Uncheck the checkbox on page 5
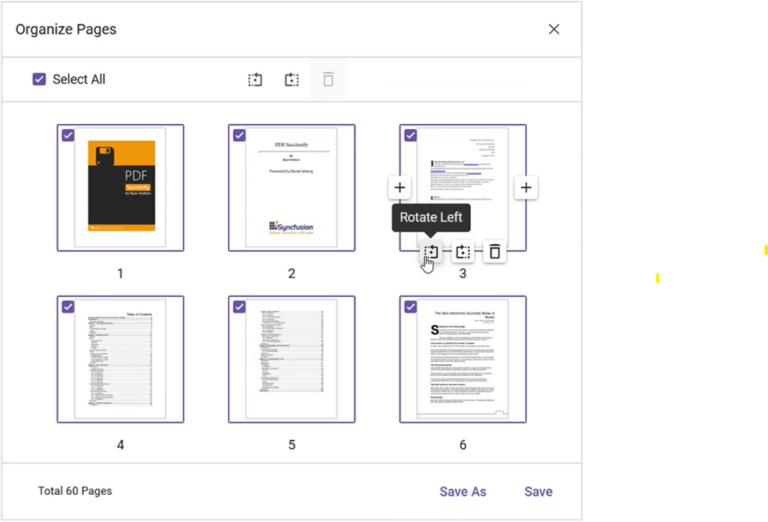 pyautogui.click(x=240, y=307)
